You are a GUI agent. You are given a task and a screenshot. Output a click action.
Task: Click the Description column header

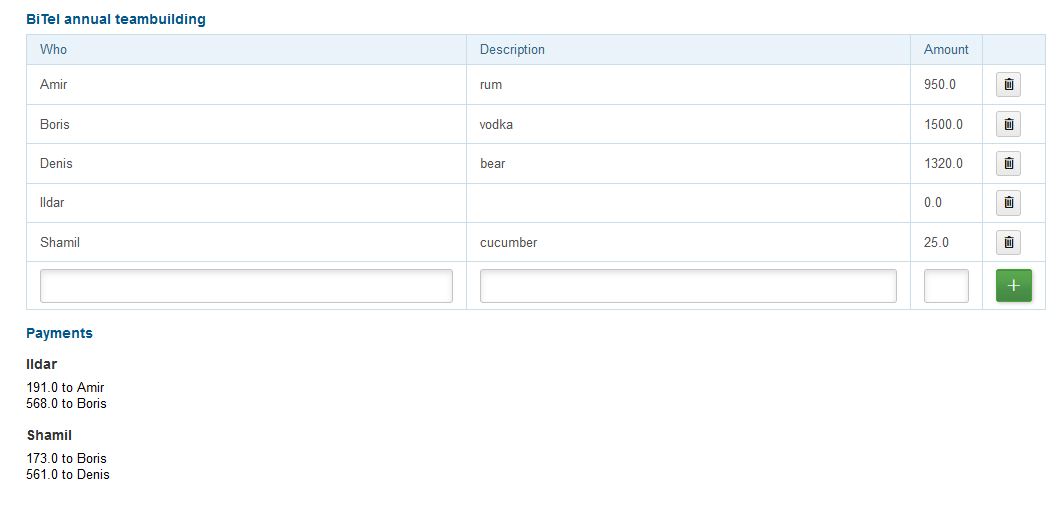[512, 50]
